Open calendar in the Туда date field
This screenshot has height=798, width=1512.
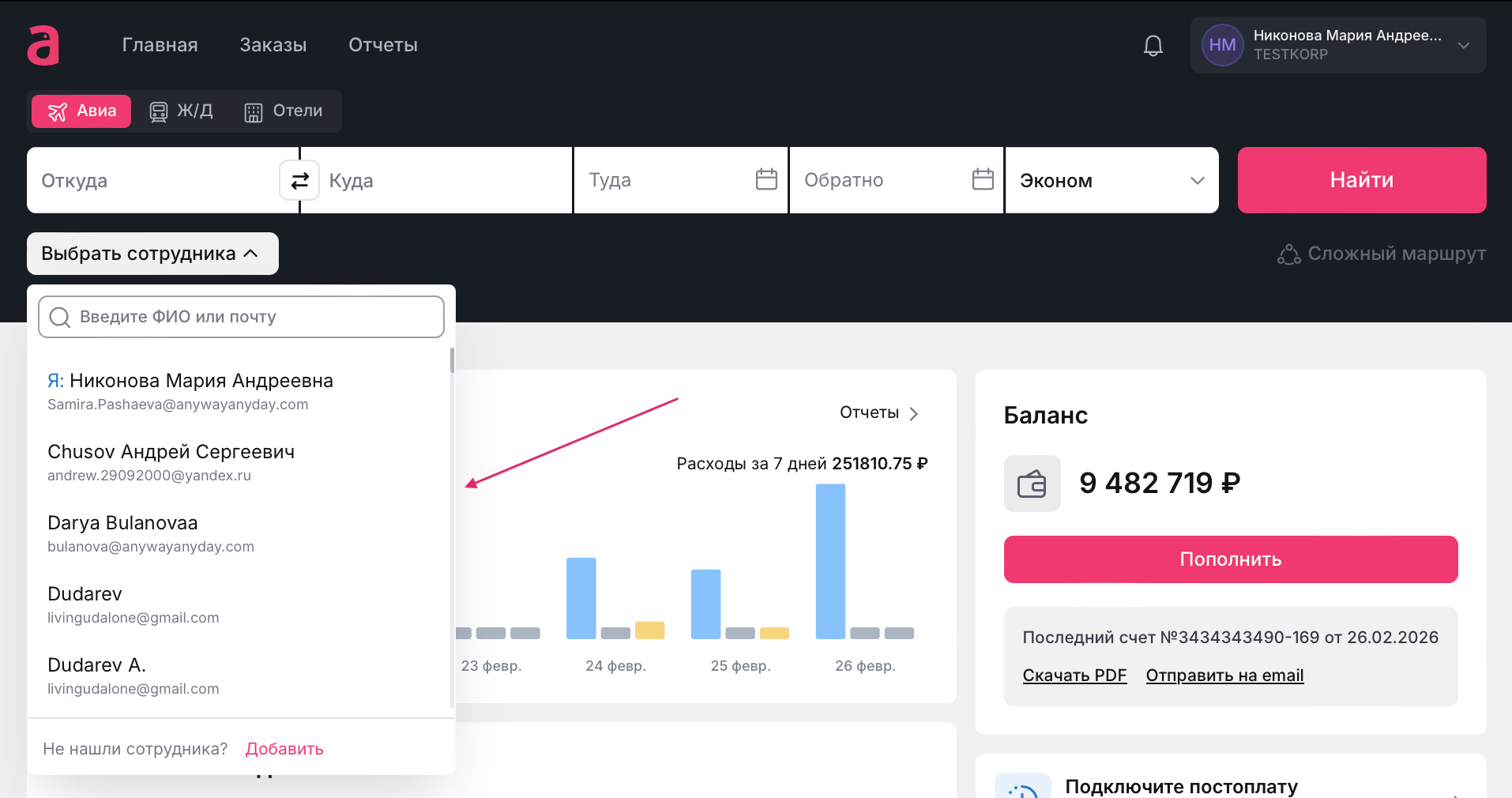click(x=765, y=179)
